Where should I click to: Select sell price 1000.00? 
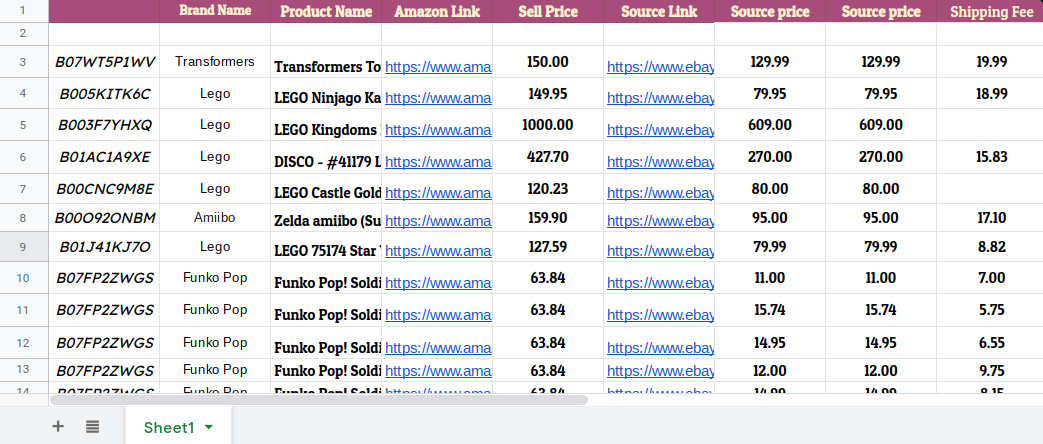548,124
